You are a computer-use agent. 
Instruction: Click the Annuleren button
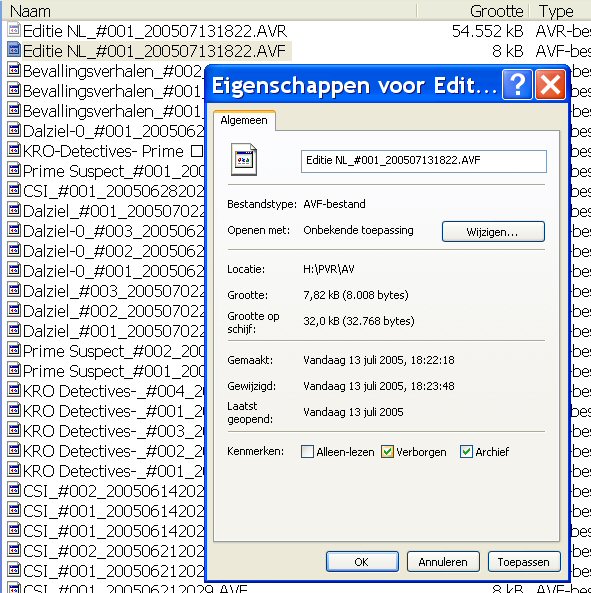tap(443, 562)
